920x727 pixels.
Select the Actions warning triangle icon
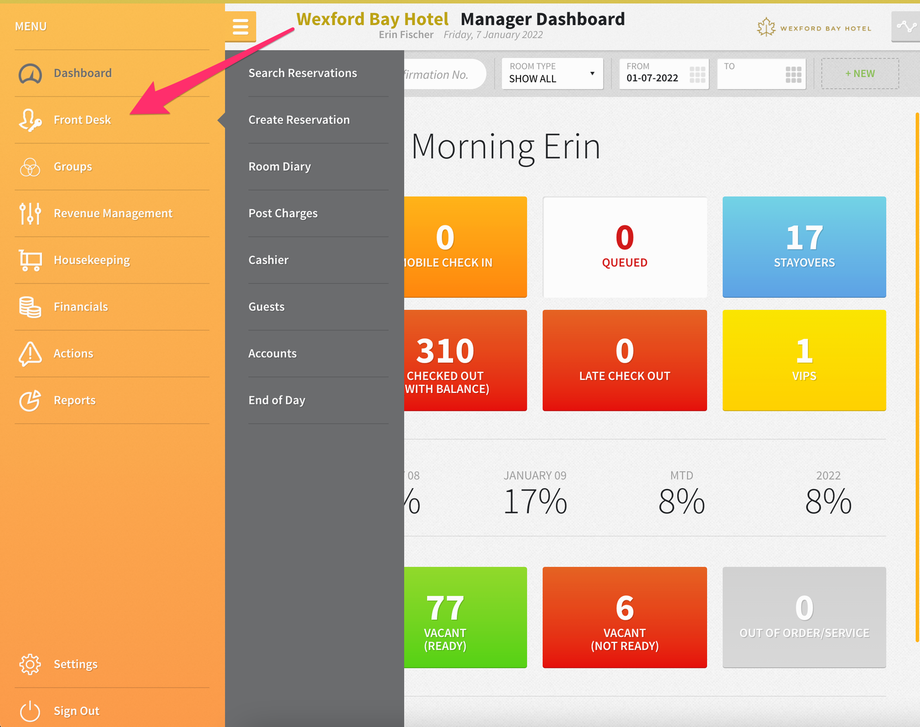coord(30,353)
